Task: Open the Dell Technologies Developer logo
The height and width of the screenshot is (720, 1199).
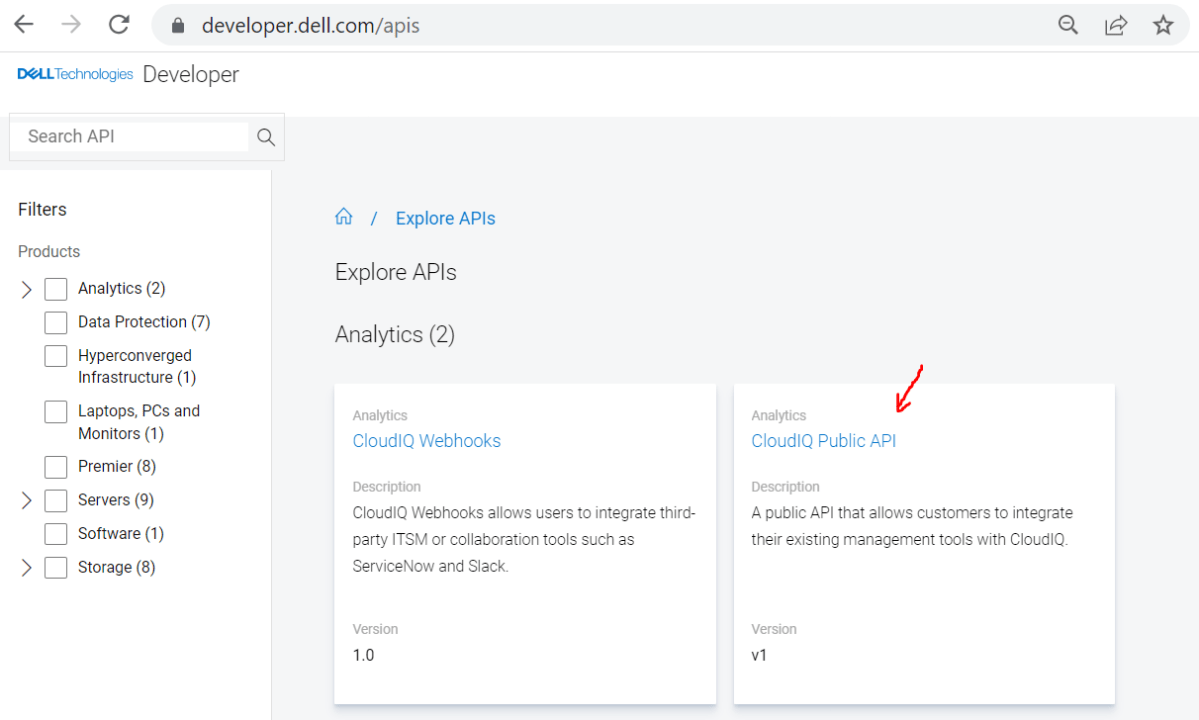Action: 128,75
